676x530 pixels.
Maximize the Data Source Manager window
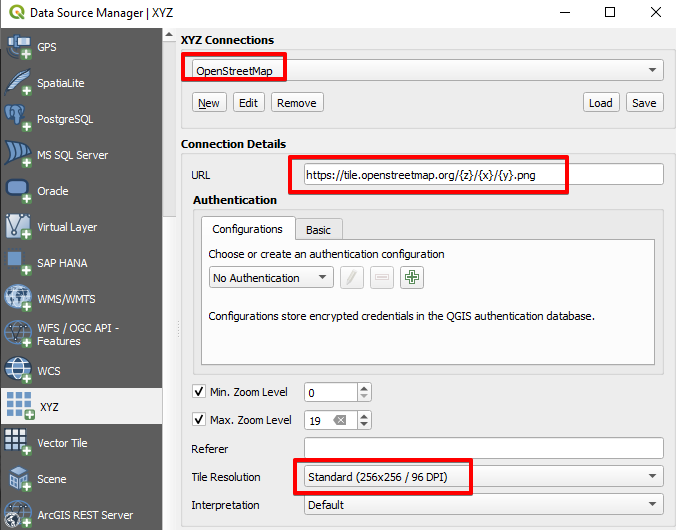pyautogui.click(x=610, y=12)
